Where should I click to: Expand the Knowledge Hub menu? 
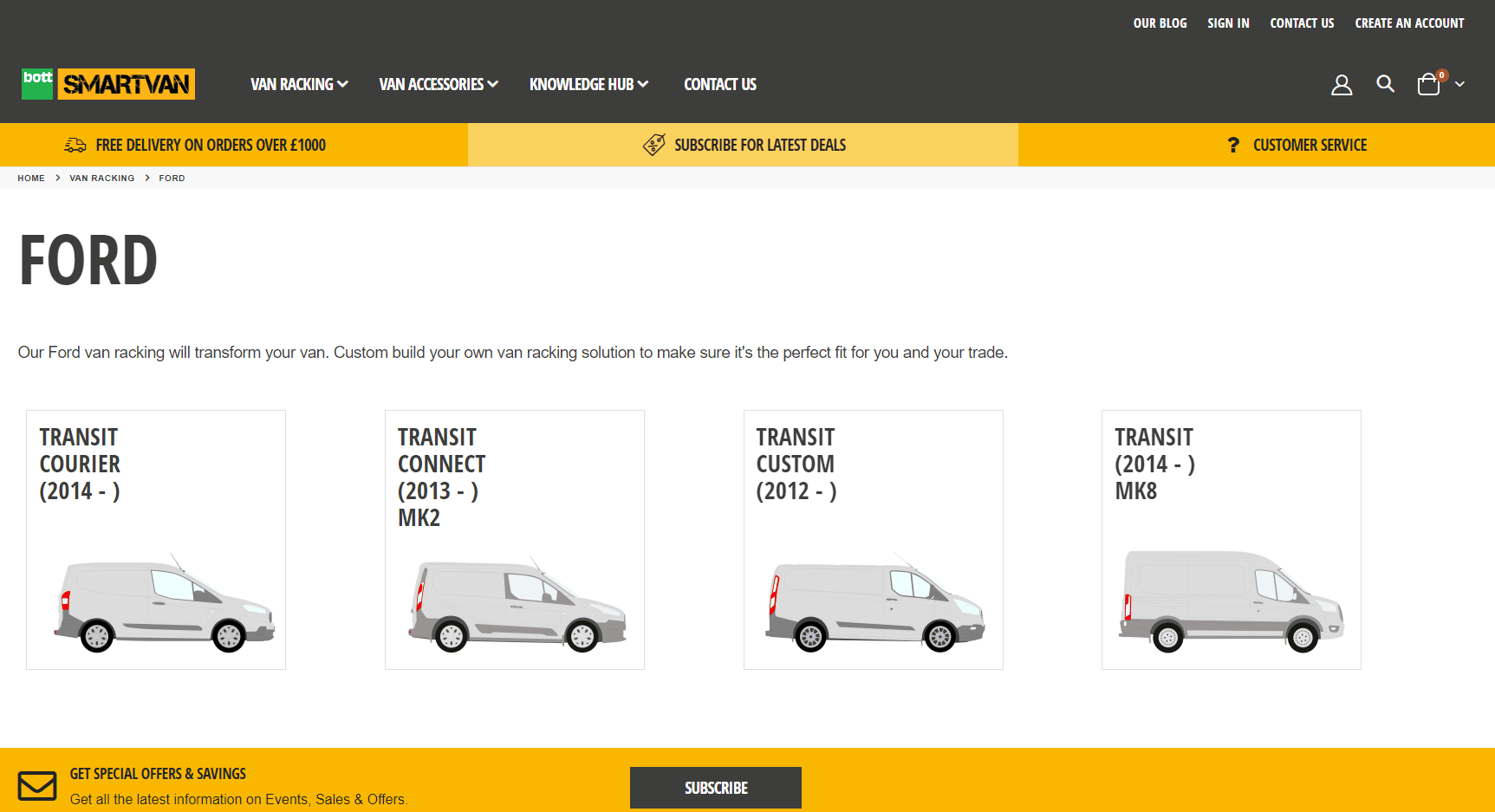click(589, 84)
